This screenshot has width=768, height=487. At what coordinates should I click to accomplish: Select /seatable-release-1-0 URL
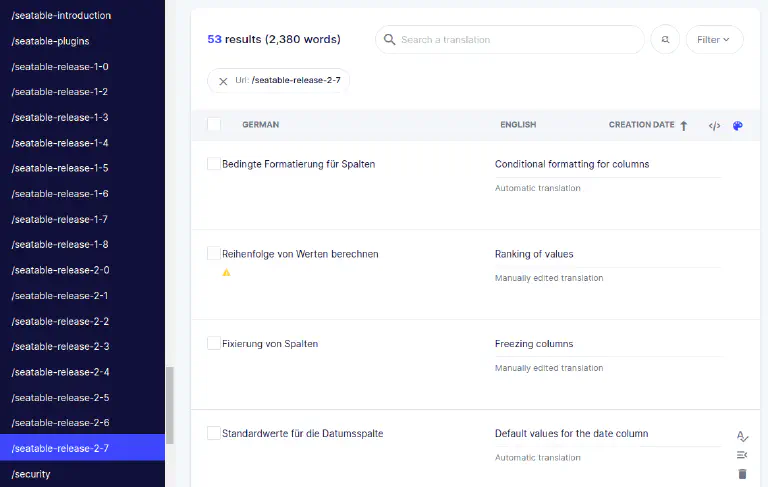point(60,67)
